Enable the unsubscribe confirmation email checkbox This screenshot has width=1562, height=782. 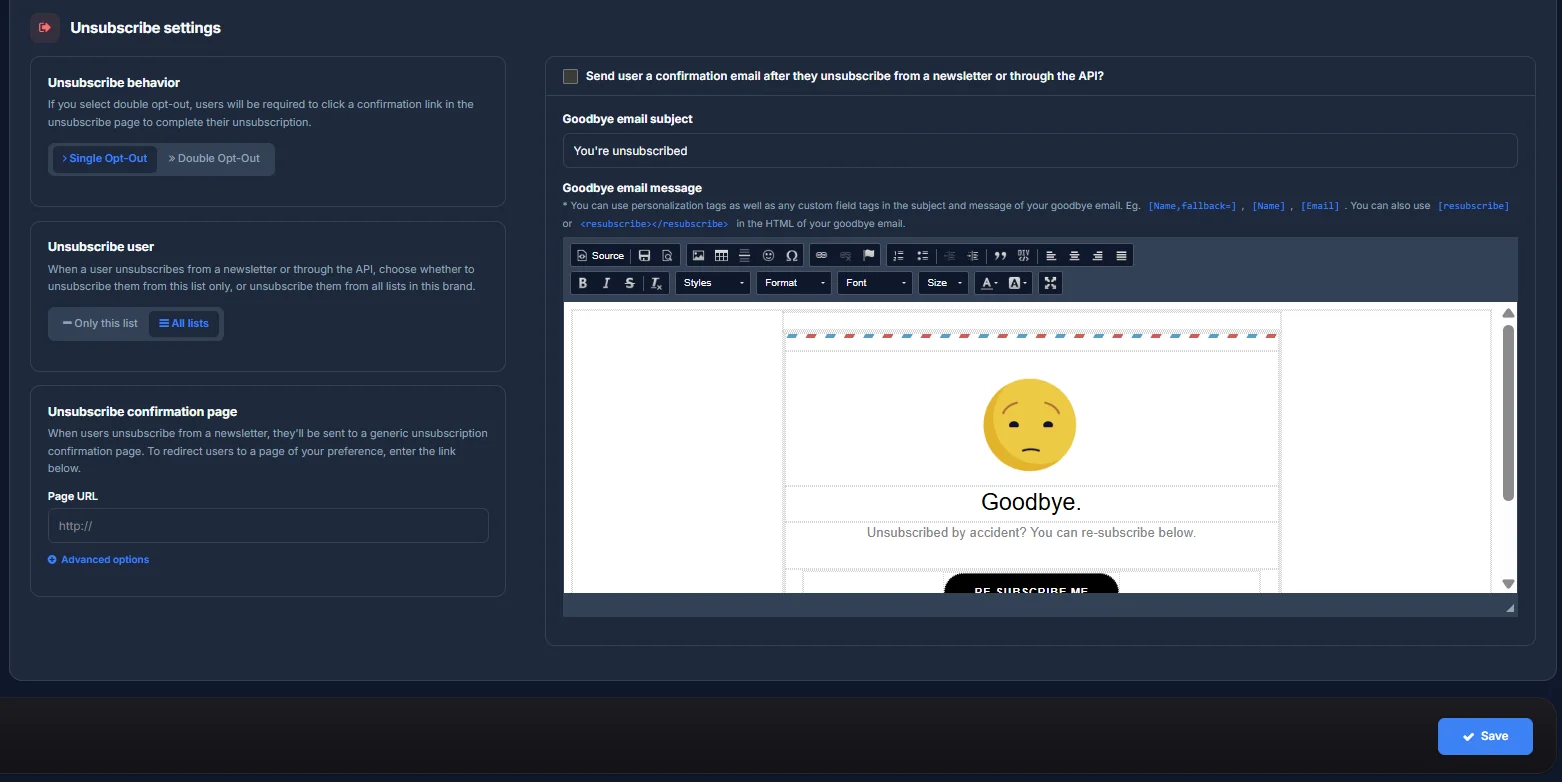tap(570, 76)
